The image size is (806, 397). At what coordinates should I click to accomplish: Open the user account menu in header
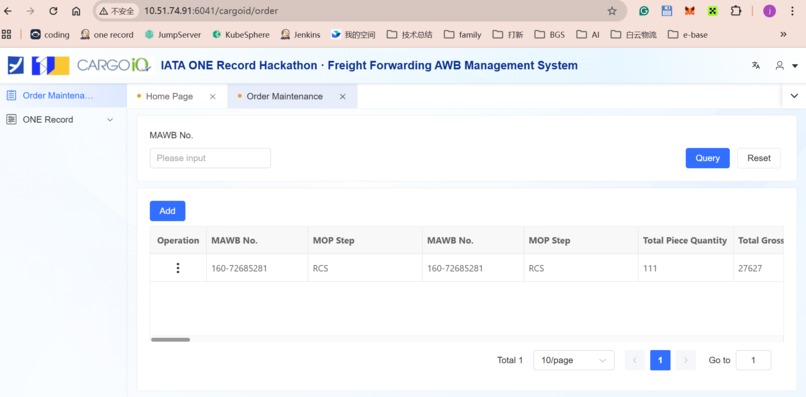coord(786,65)
